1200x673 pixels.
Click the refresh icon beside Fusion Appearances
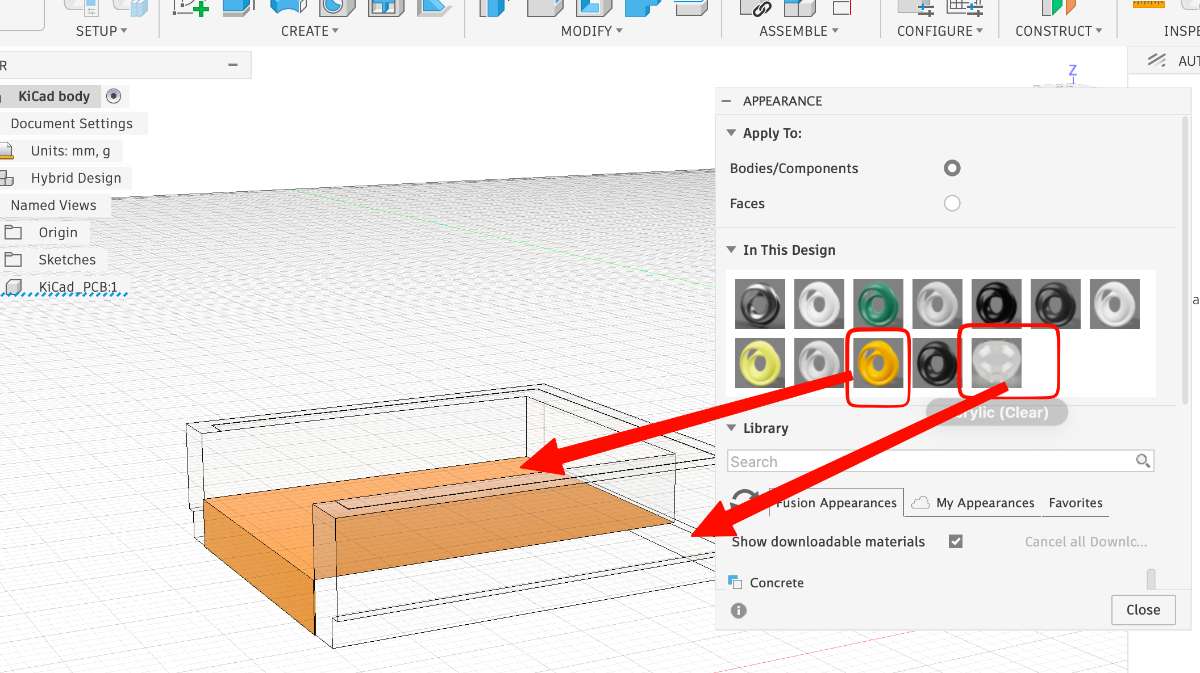tap(745, 500)
